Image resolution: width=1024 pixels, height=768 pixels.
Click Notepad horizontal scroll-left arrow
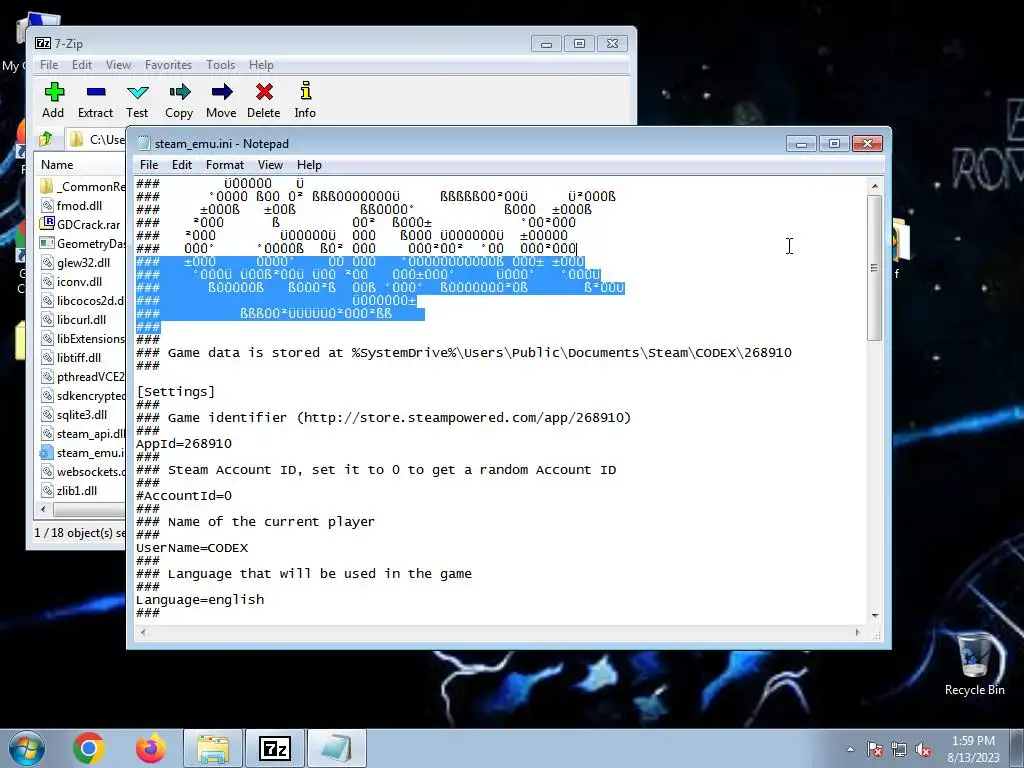(143, 632)
